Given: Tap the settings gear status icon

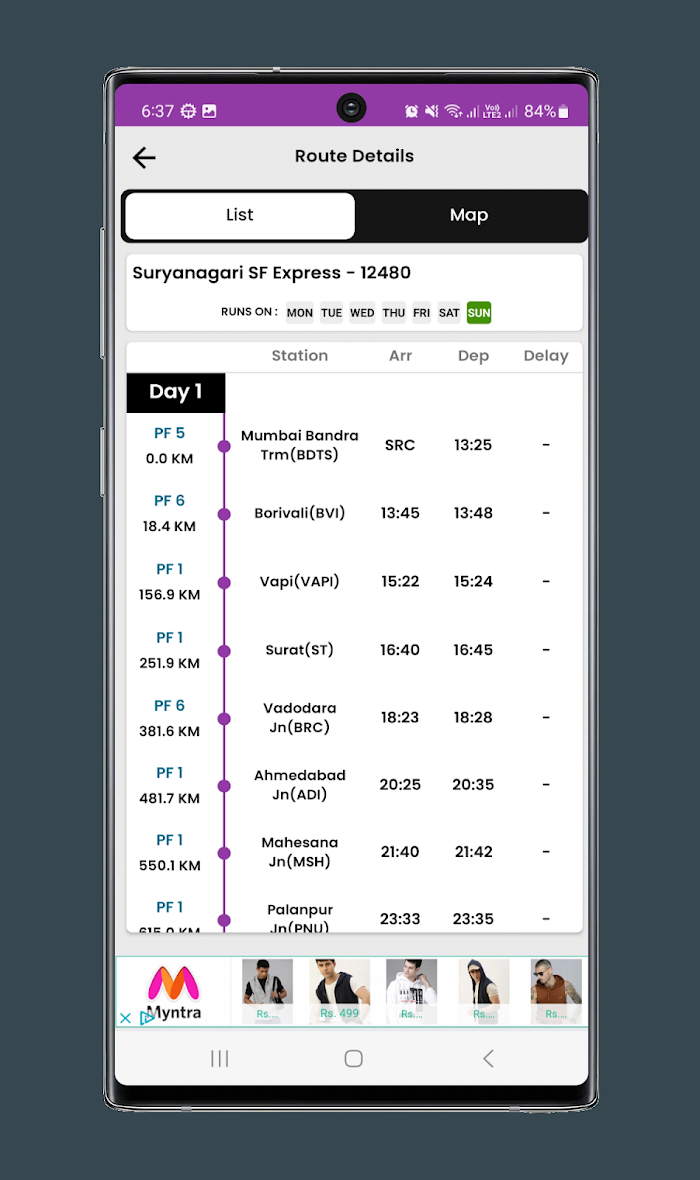Looking at the screenshot, I should click(x=188, y=111).
